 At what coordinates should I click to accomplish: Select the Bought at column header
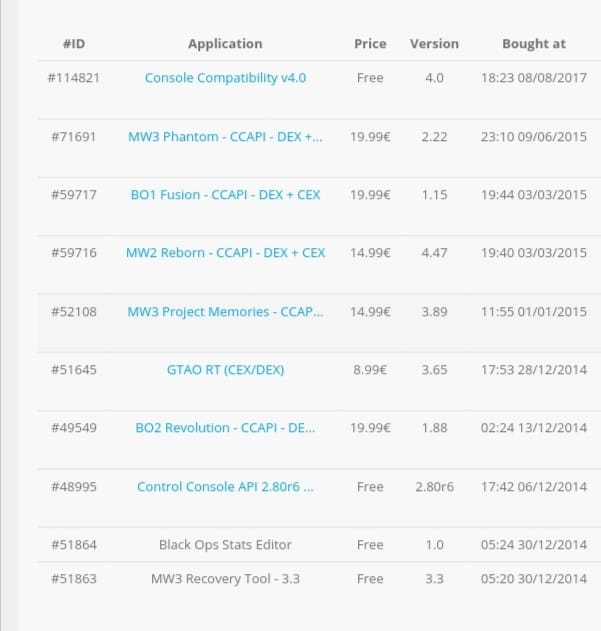pos(534,43)
